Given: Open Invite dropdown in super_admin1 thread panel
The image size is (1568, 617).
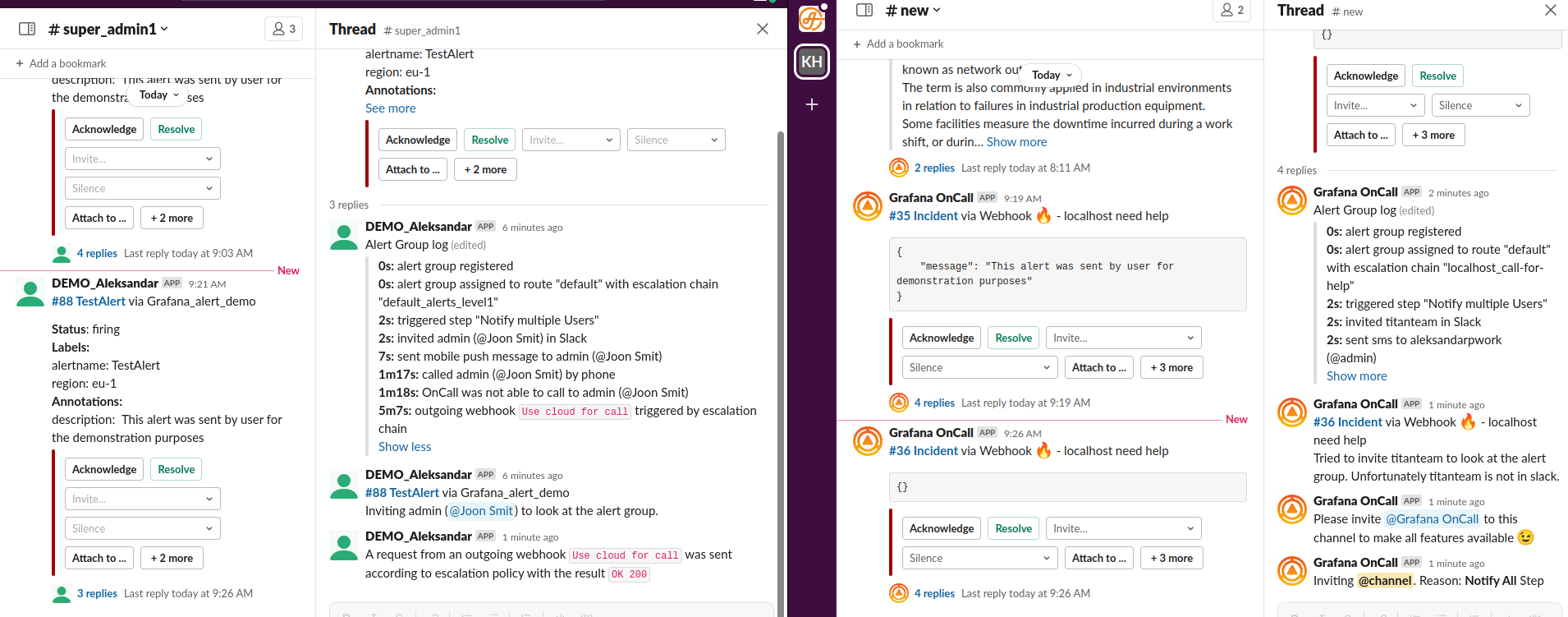Looking at the screenshot, I should [x=571, y=140].
